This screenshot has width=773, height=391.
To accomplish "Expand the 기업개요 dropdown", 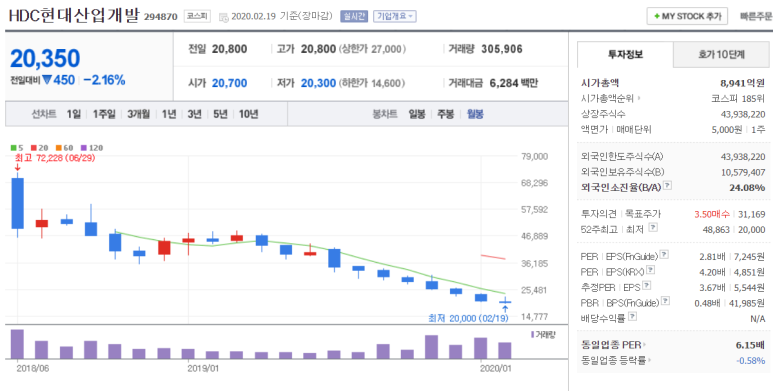I will (395, 16).
